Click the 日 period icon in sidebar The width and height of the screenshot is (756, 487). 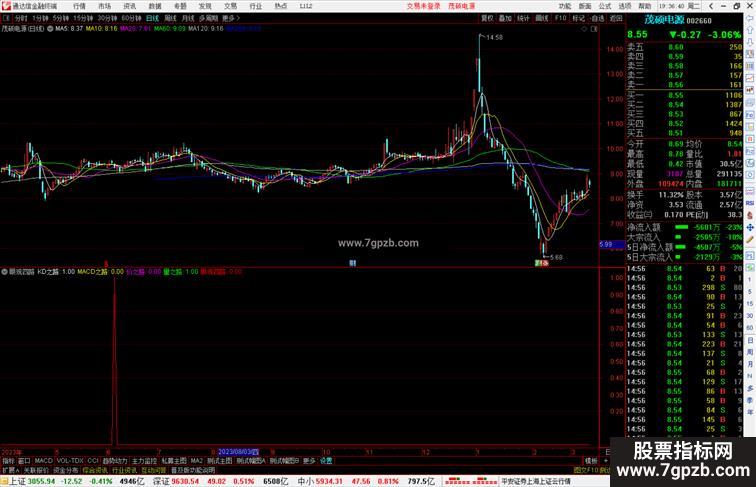750,340
